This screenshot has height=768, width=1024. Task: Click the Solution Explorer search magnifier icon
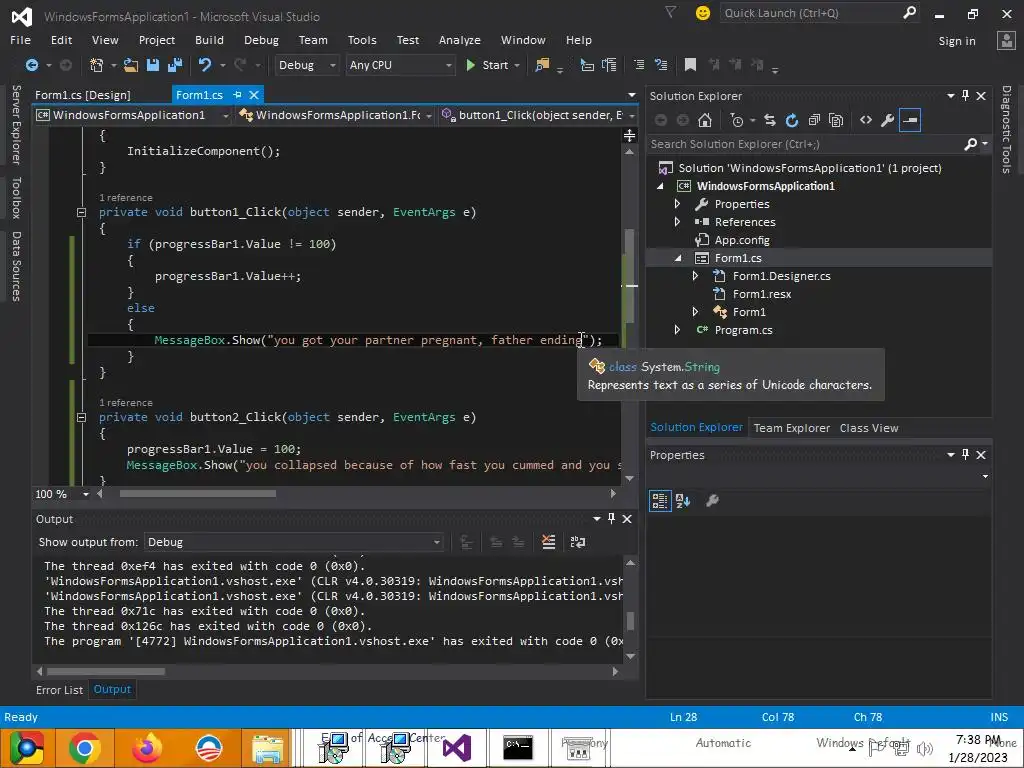click(970, 144)
